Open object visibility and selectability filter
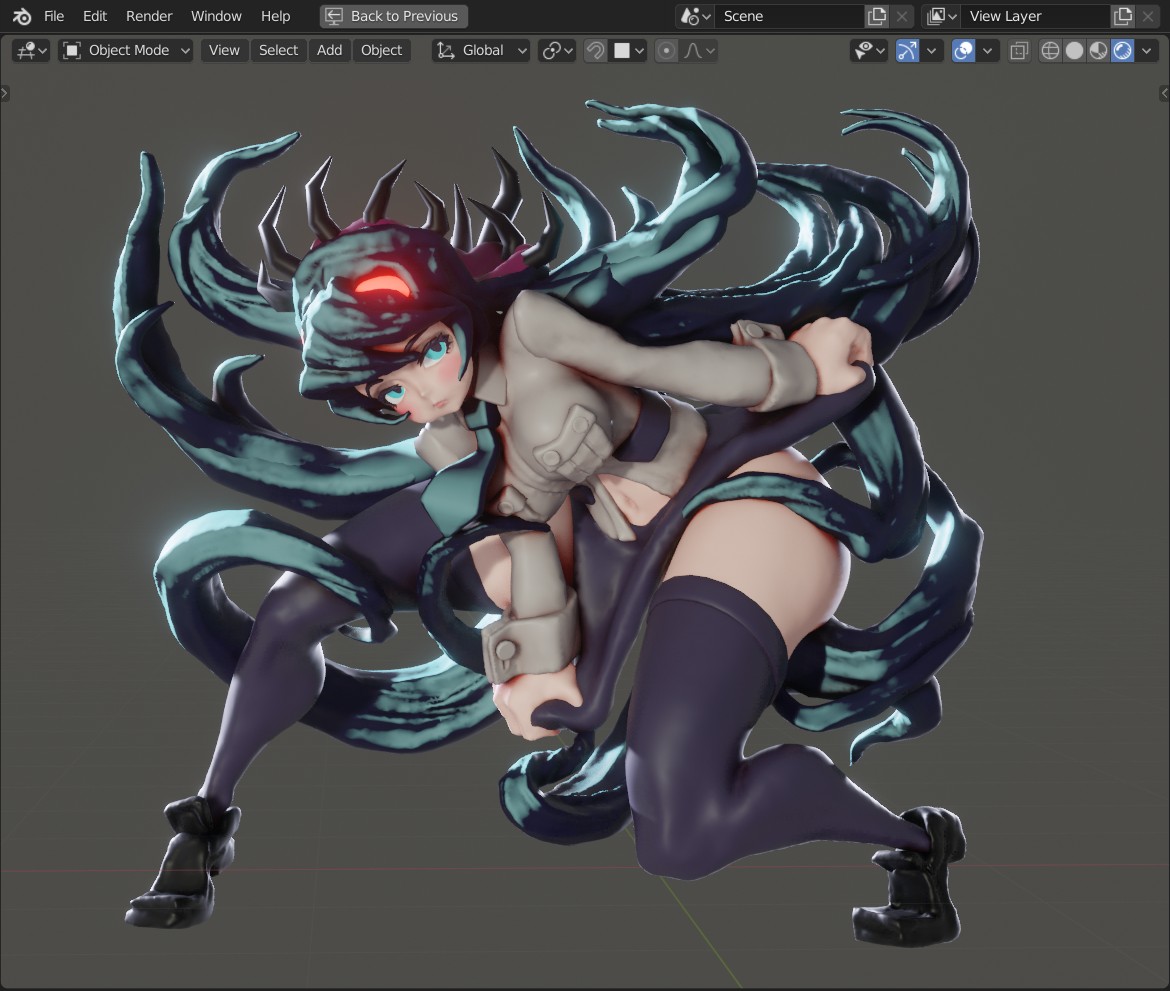 (x=869, y=50)
